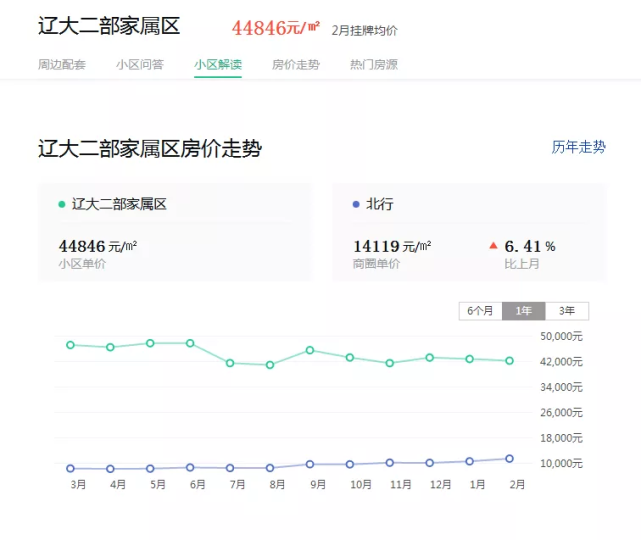Click the 34,000元 axis label
This screenshot has height=540, width=641.
(x=561, y=387)
